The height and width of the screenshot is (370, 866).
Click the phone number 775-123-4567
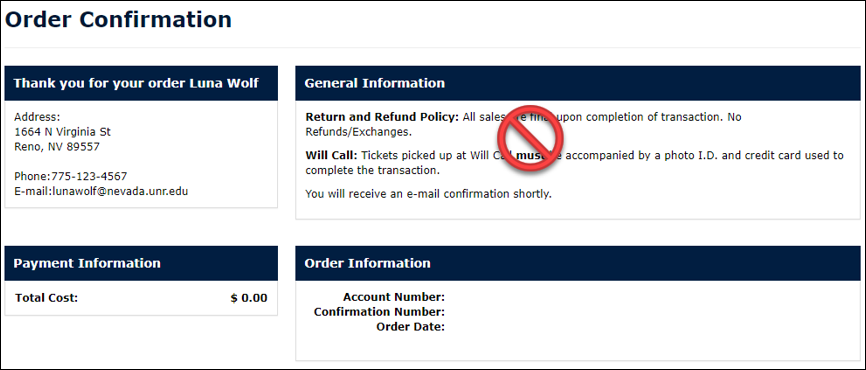click(x=89, y=177)
